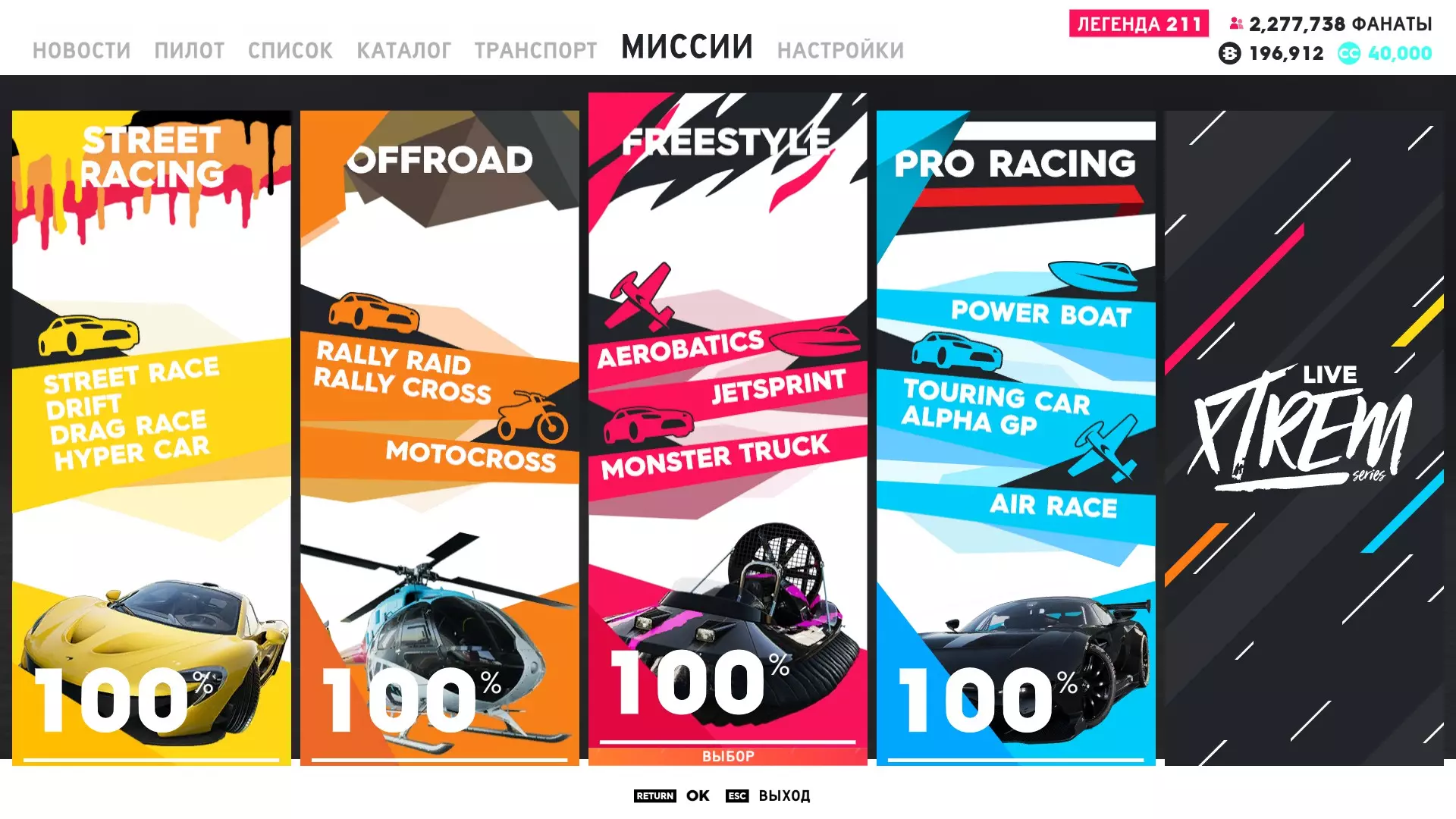
Task: Click the Offroad progress bar
Action: pyautogui.click(x=440, y=759)
